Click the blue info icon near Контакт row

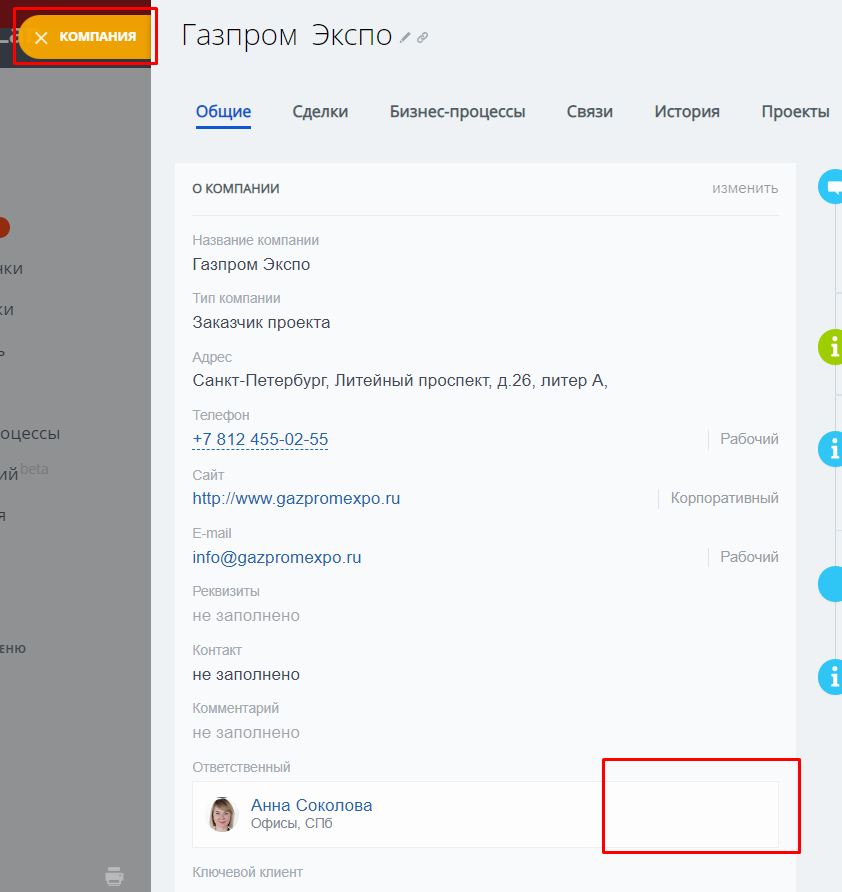[831, 677]
